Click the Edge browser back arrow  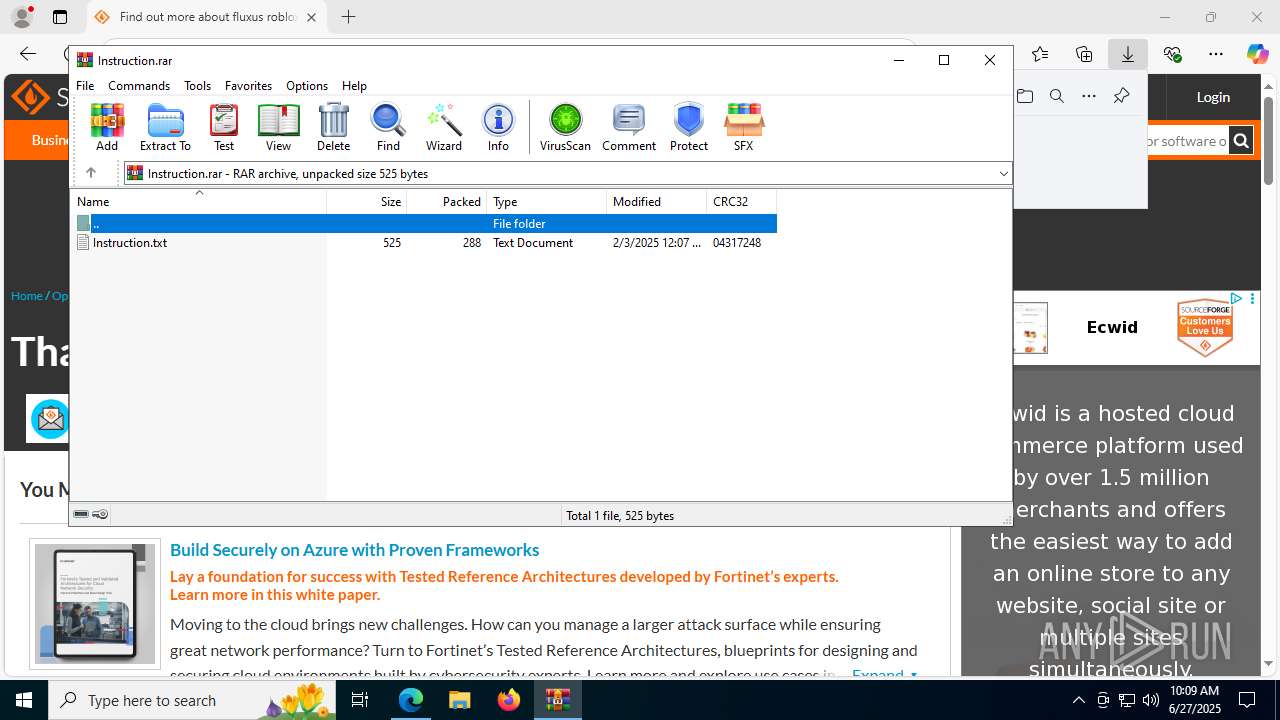(28, 54)
